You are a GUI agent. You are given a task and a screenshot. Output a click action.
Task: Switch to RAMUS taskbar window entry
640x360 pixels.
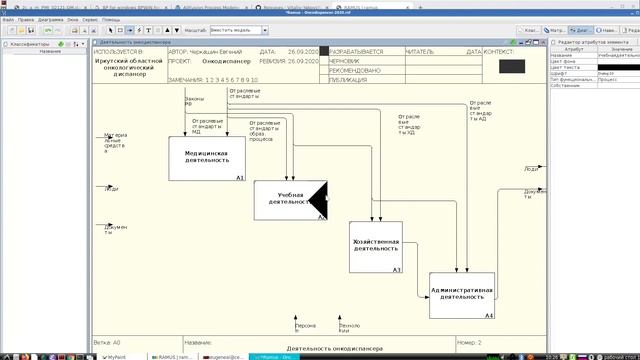[x=173, y=357]
